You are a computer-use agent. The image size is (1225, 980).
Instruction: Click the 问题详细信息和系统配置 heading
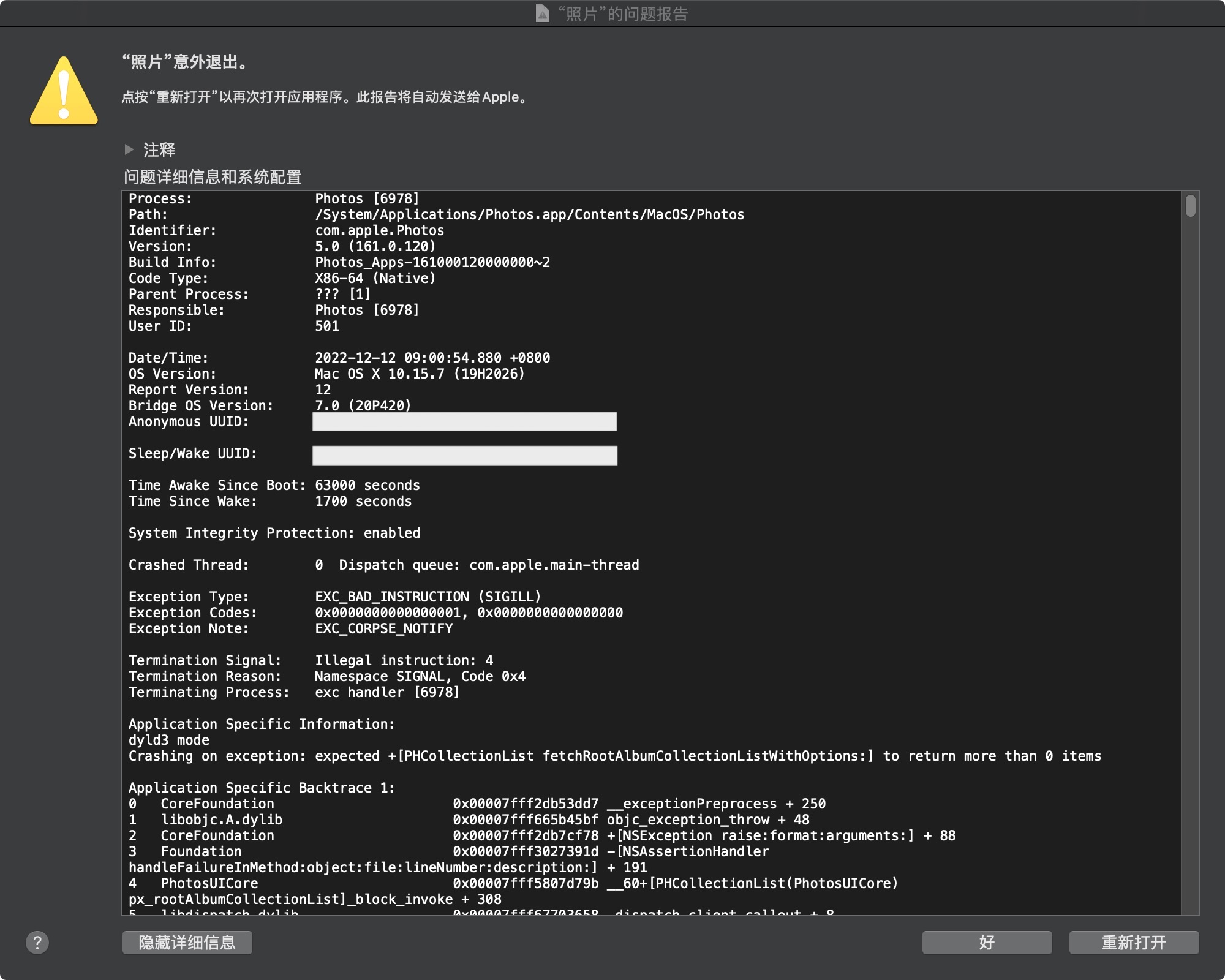pos(213,177)
